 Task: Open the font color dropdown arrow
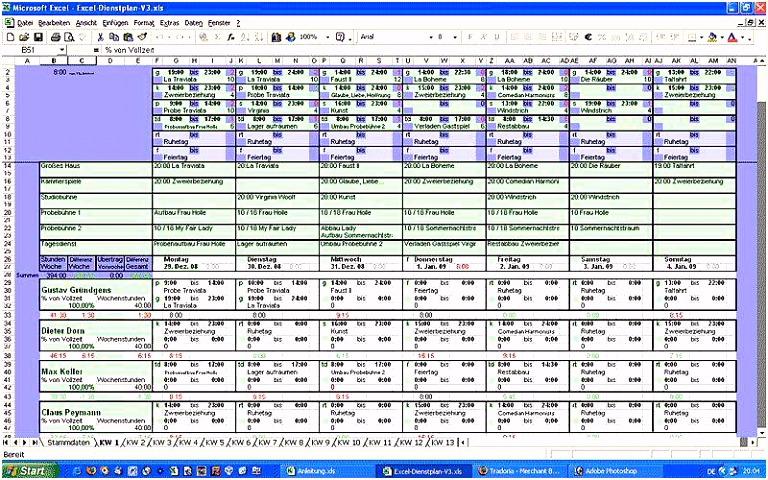[742, 37]
